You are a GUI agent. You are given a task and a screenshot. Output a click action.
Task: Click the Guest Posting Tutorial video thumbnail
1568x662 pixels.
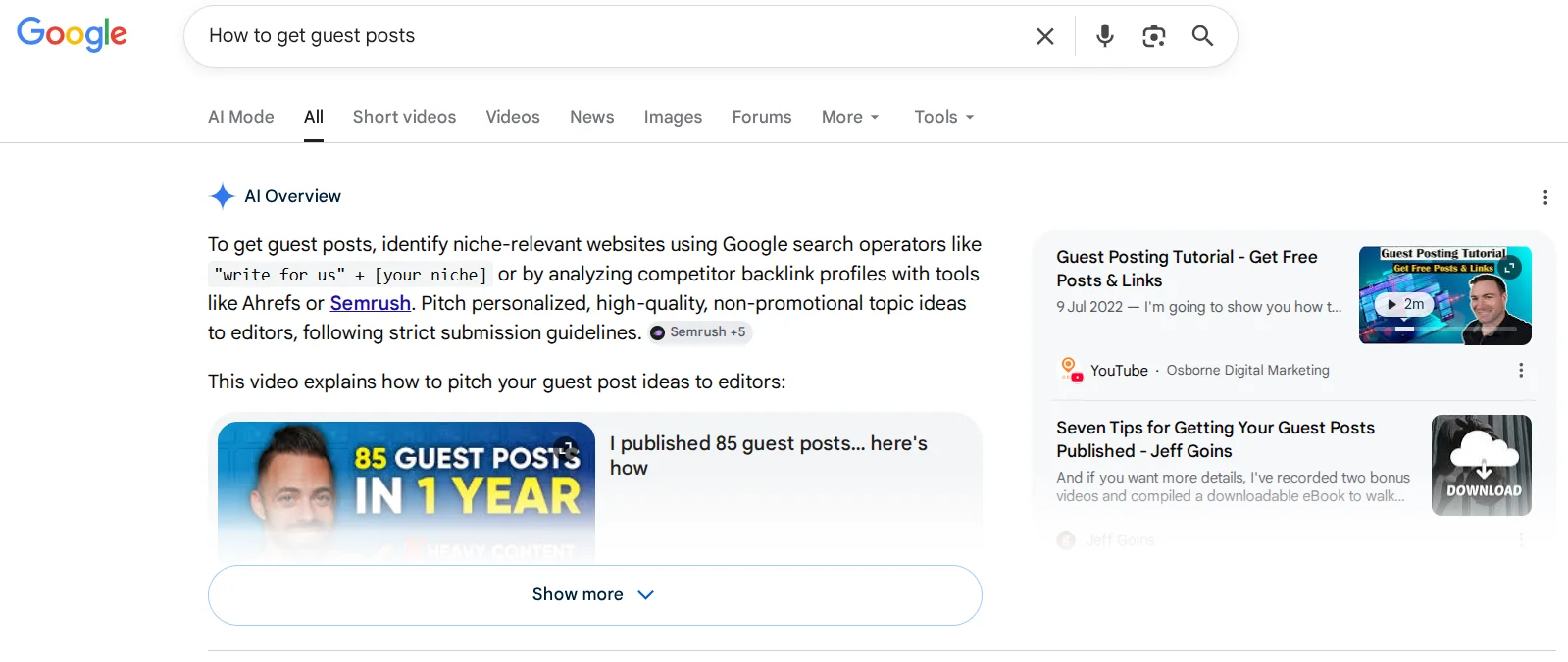1445,295
